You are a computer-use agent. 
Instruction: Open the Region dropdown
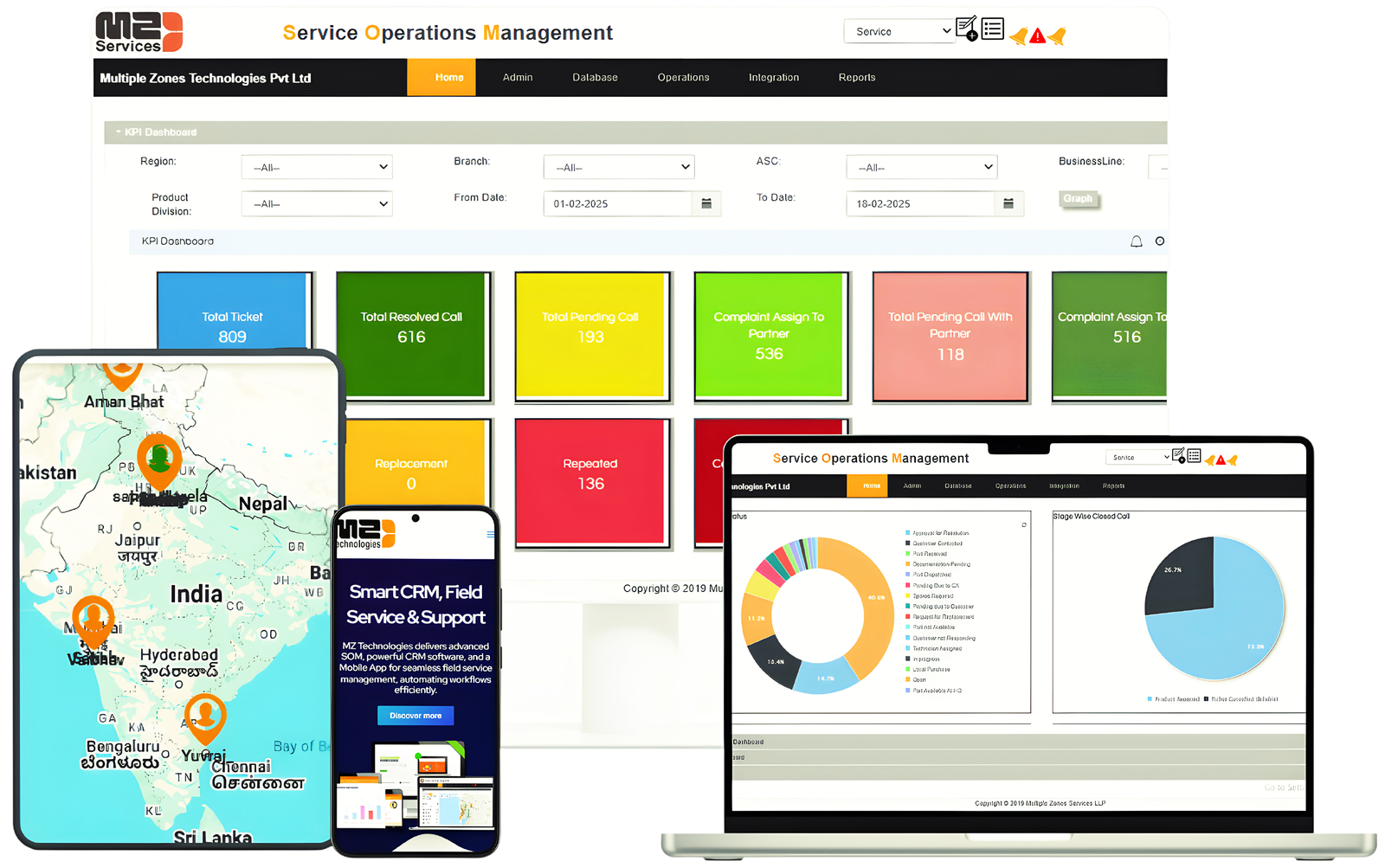[317, 167]
